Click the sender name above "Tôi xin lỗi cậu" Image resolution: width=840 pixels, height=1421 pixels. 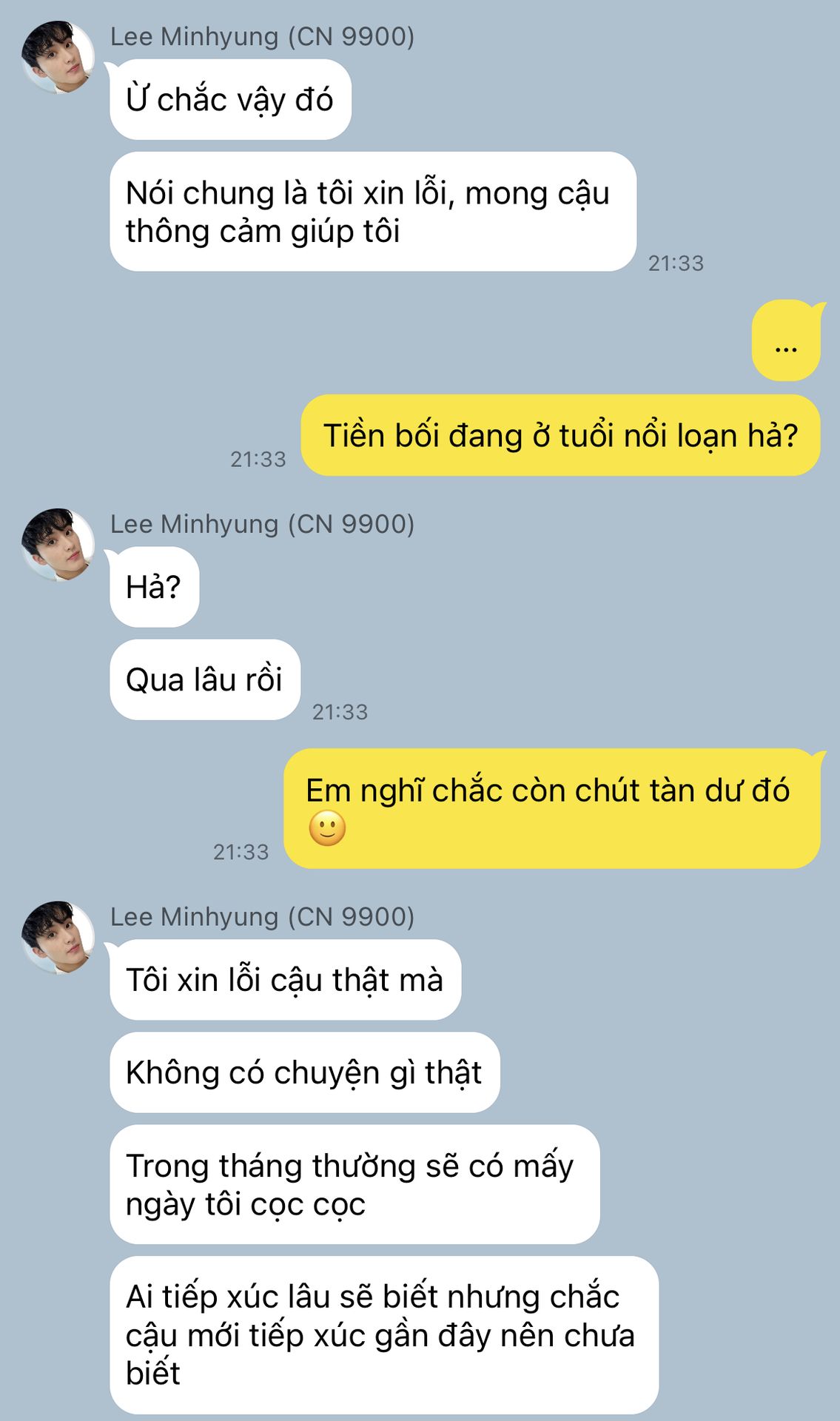262,916
